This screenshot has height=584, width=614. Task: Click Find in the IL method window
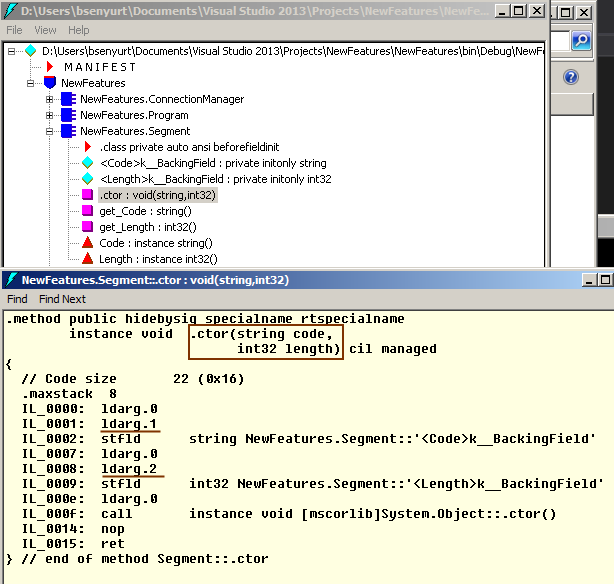tap(17, 299)
